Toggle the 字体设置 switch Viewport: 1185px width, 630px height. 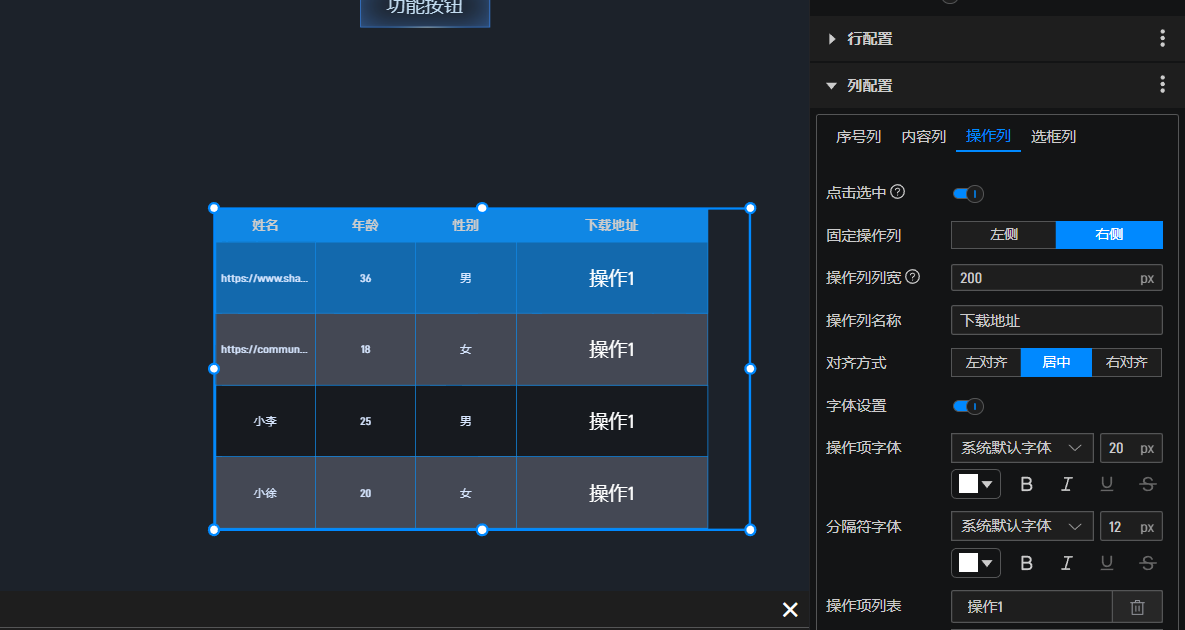coord(968,406)
